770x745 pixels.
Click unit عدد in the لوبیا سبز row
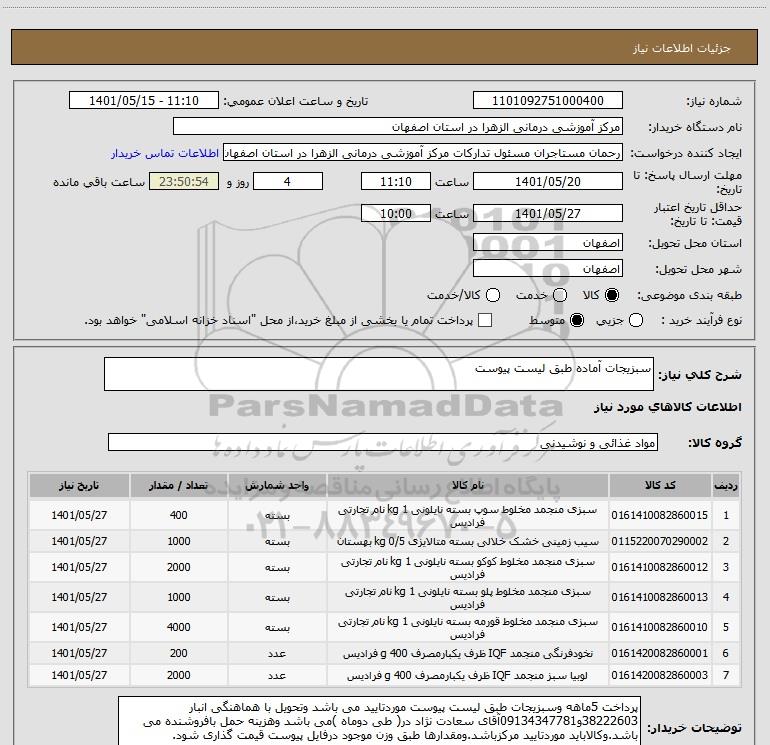pos(277,676)
